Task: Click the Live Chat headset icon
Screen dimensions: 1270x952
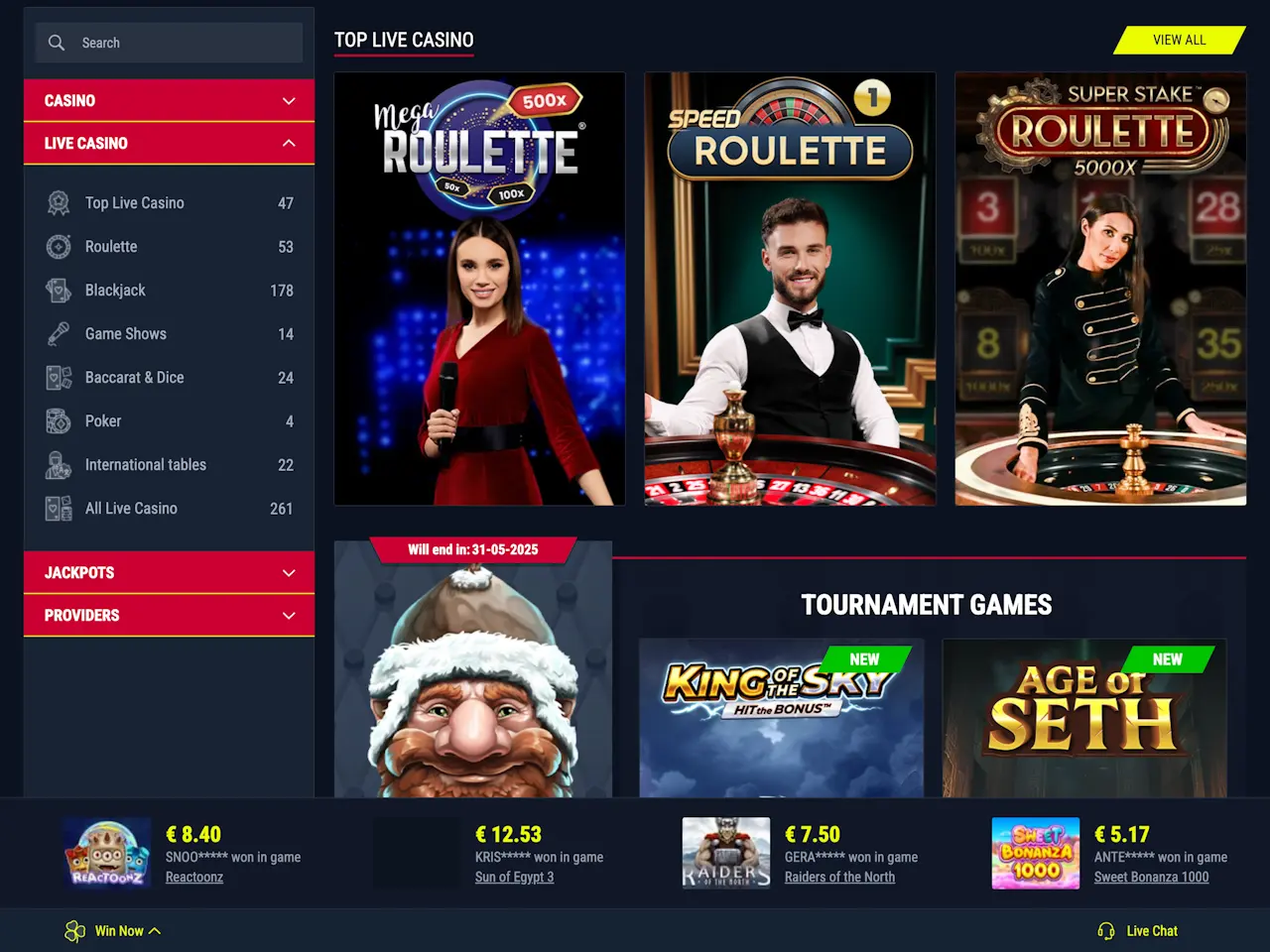Action: pos(1106,931)
